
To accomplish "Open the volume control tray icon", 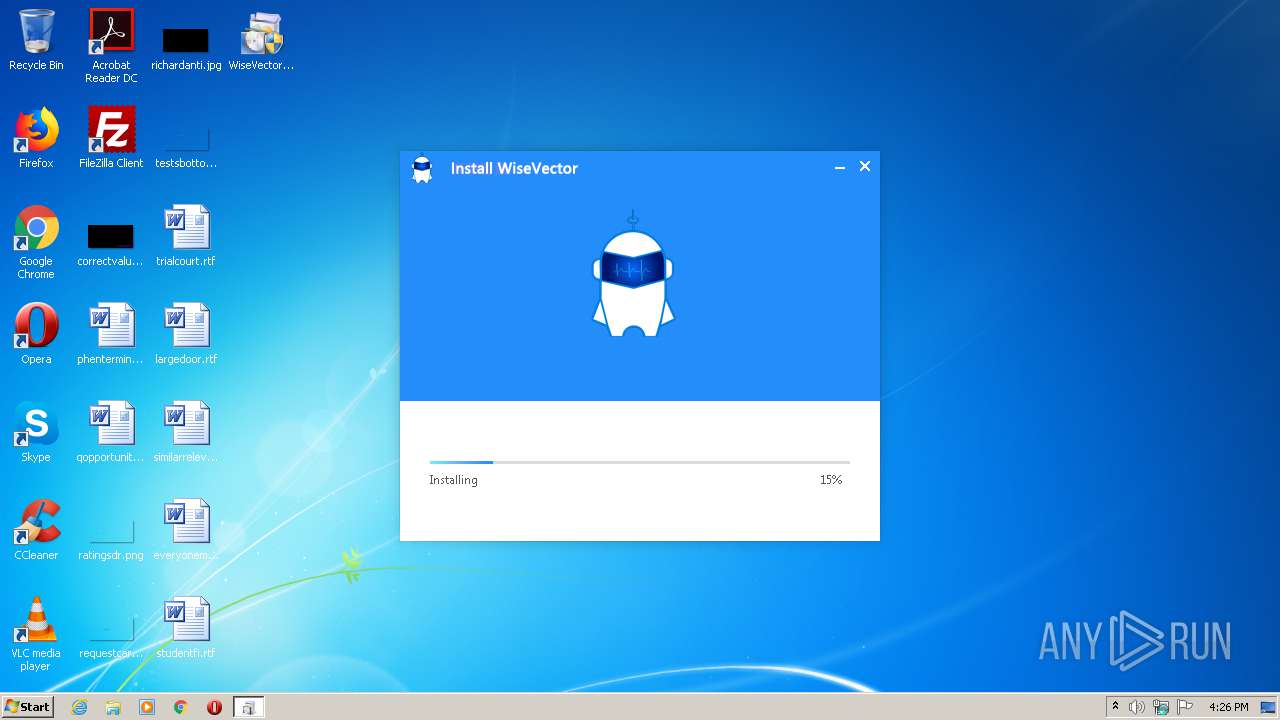I will [x=1137, y=707].
